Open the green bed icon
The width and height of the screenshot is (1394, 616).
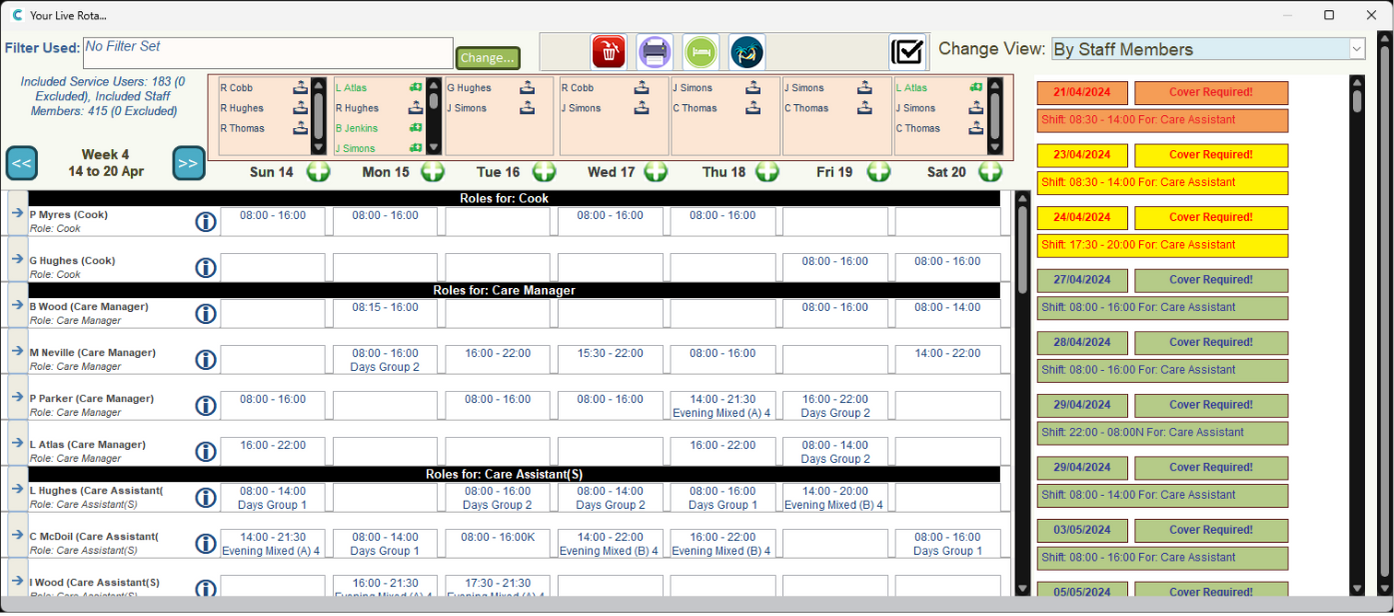[701, 51]
